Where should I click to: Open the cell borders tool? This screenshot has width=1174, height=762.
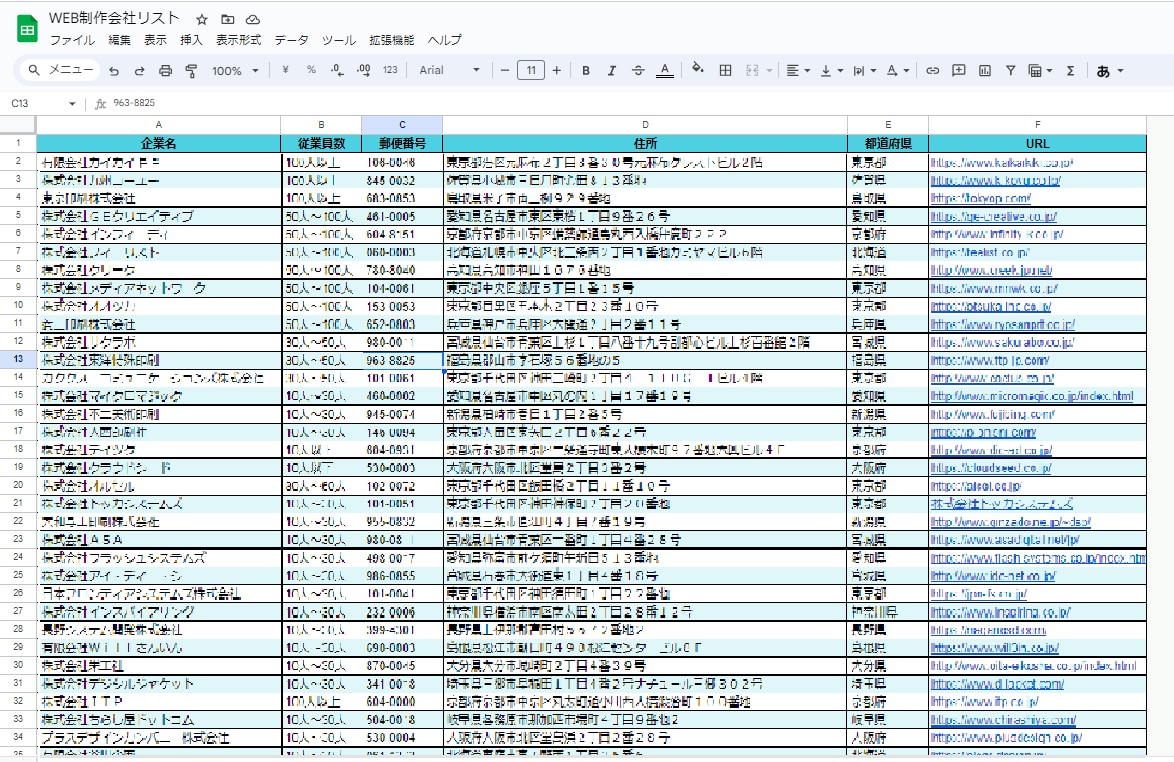click(x=726, y=70)
